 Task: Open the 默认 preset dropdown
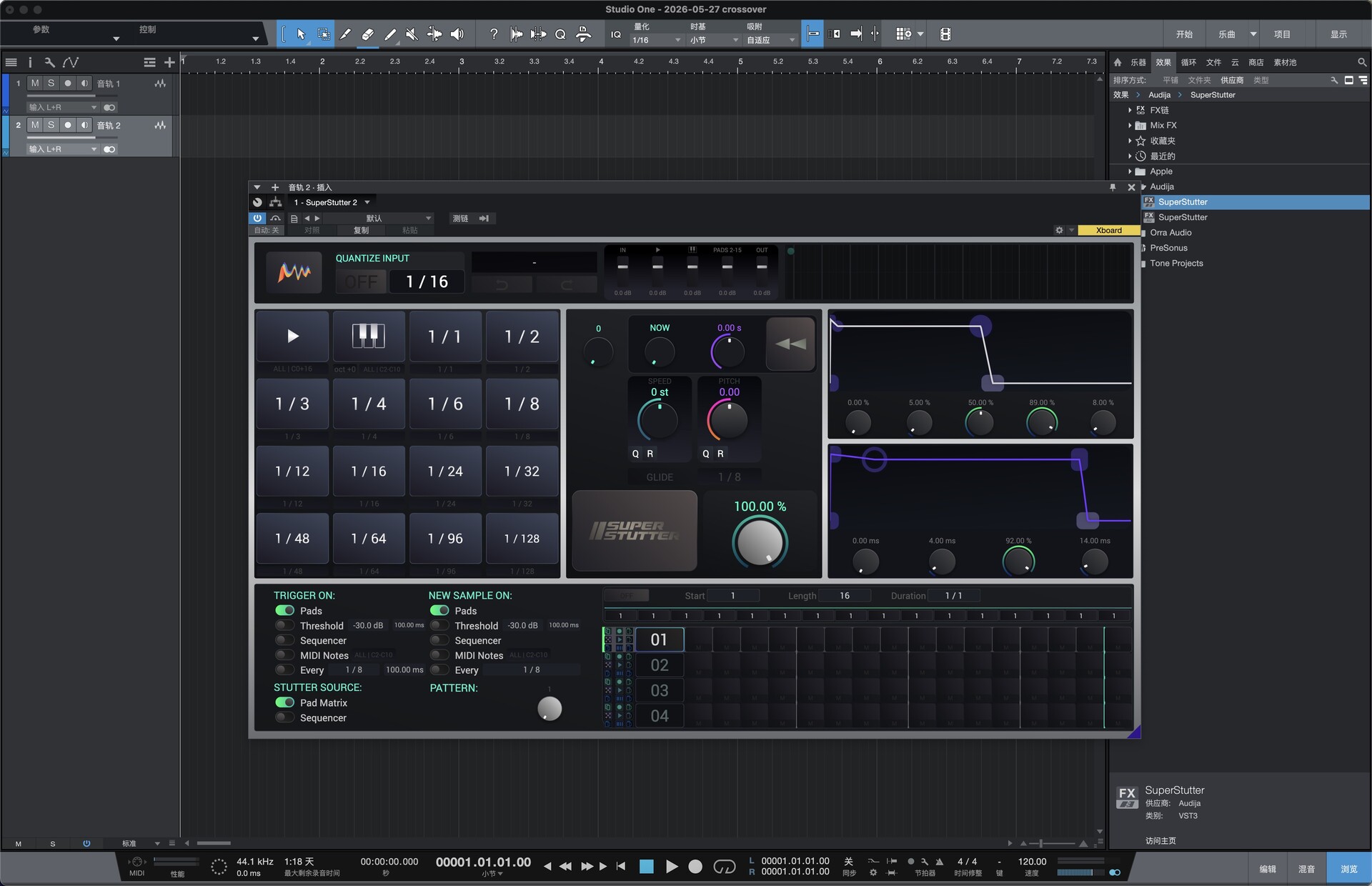coord(379,218)
